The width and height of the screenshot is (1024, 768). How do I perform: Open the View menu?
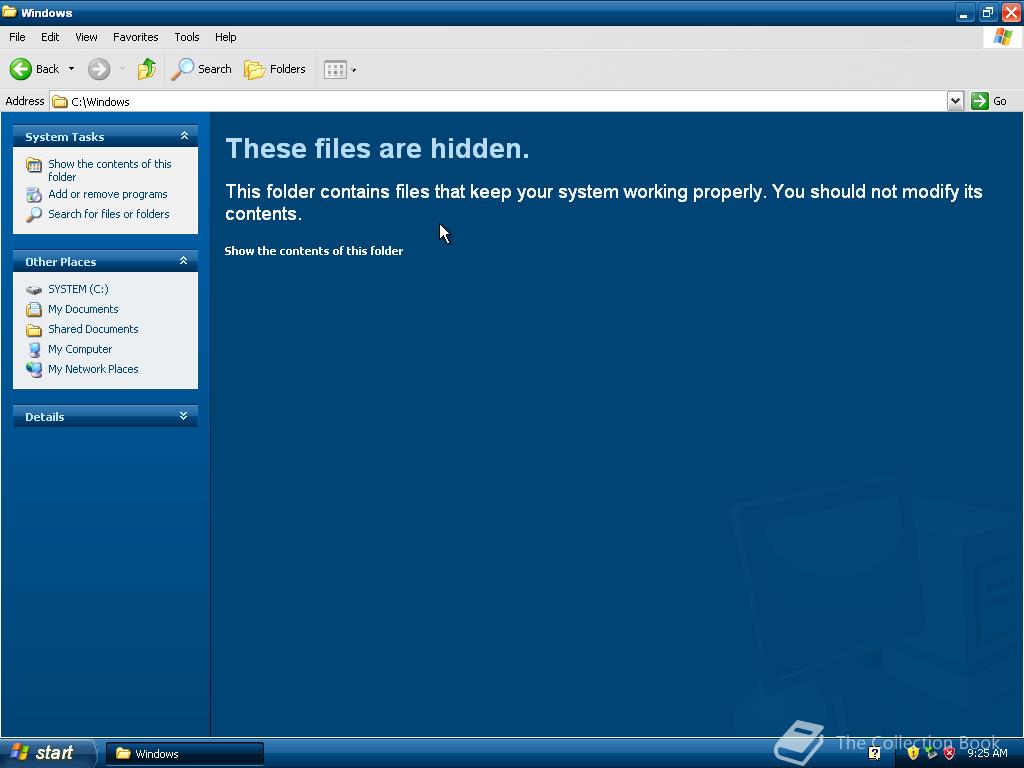(86, 37)
